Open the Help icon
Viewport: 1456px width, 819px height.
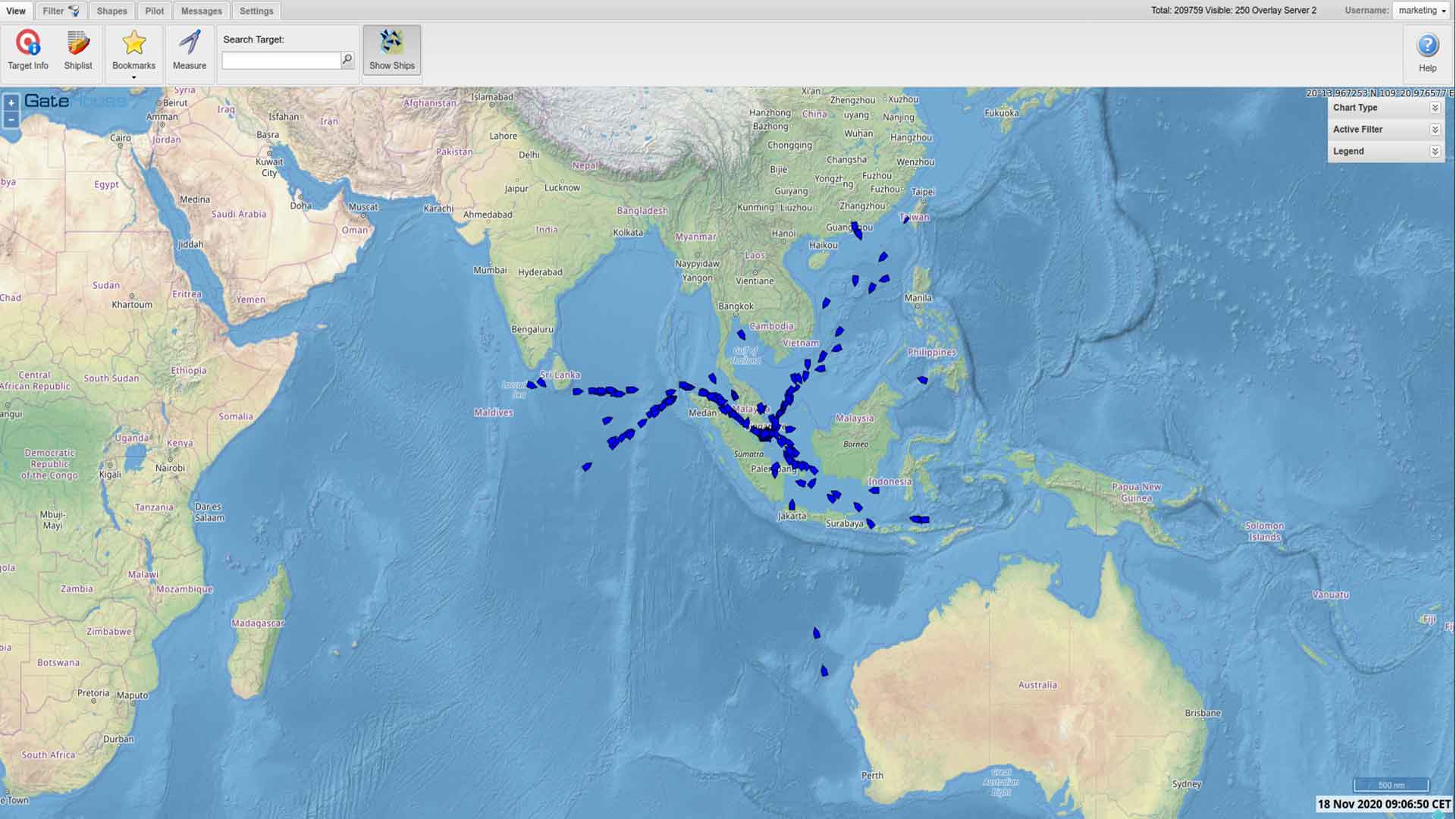pyautogui.click(x=1427, y=52)
